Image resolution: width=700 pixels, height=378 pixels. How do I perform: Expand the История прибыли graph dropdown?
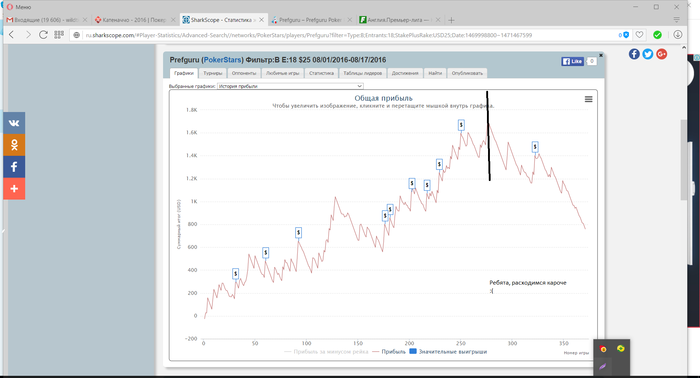(290, 86)
